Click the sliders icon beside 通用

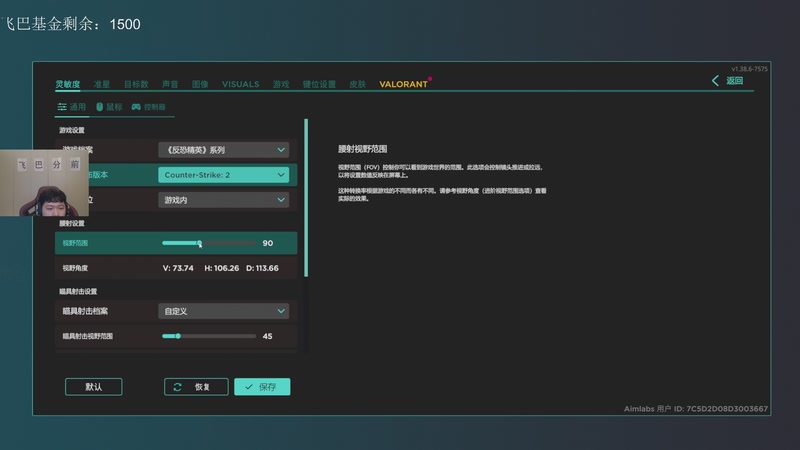point(62,107)
